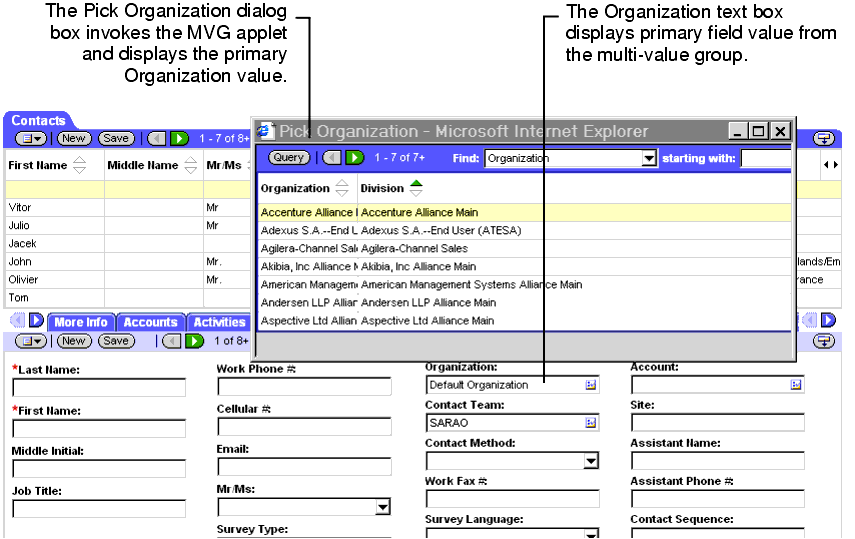Go to previous record in form applet
The image size is (855, 539).
pyautogui.click(x=172, y=342)
